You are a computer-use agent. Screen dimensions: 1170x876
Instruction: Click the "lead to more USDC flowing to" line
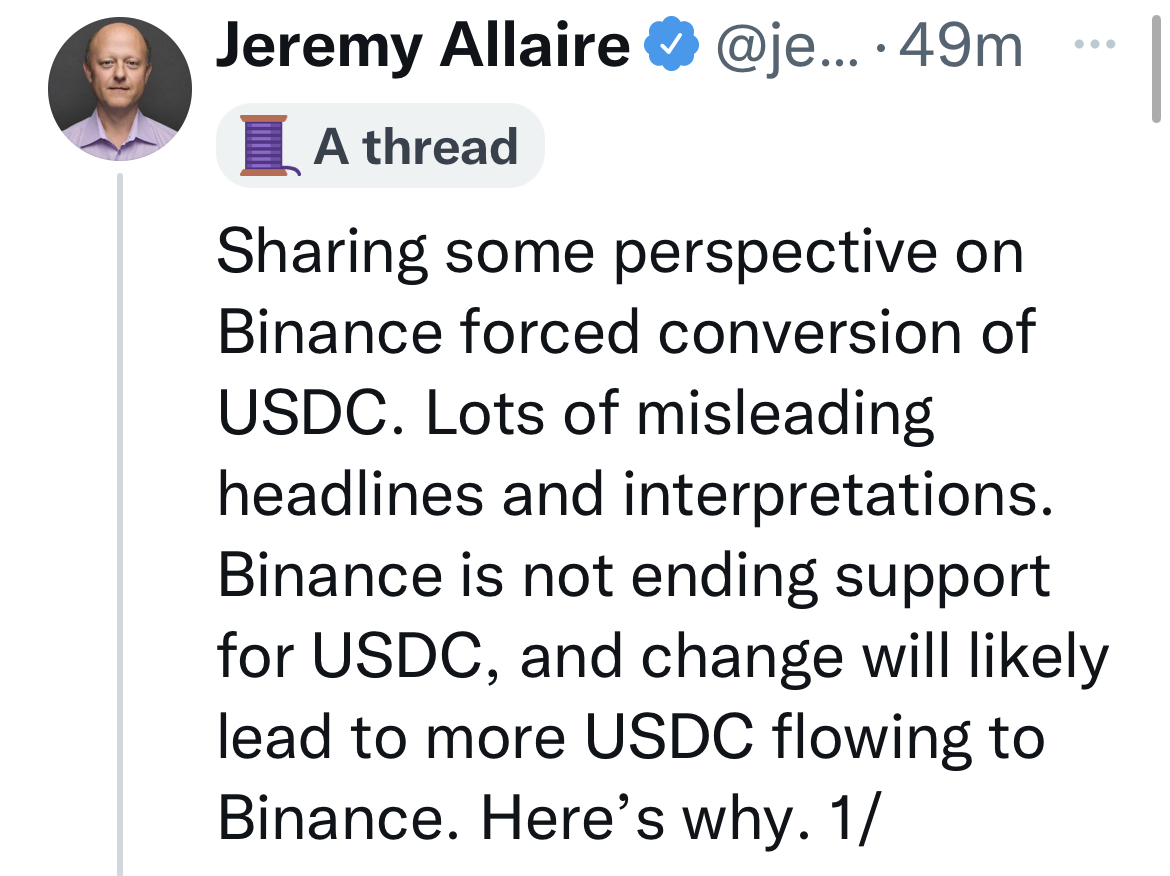coord(630,737)
